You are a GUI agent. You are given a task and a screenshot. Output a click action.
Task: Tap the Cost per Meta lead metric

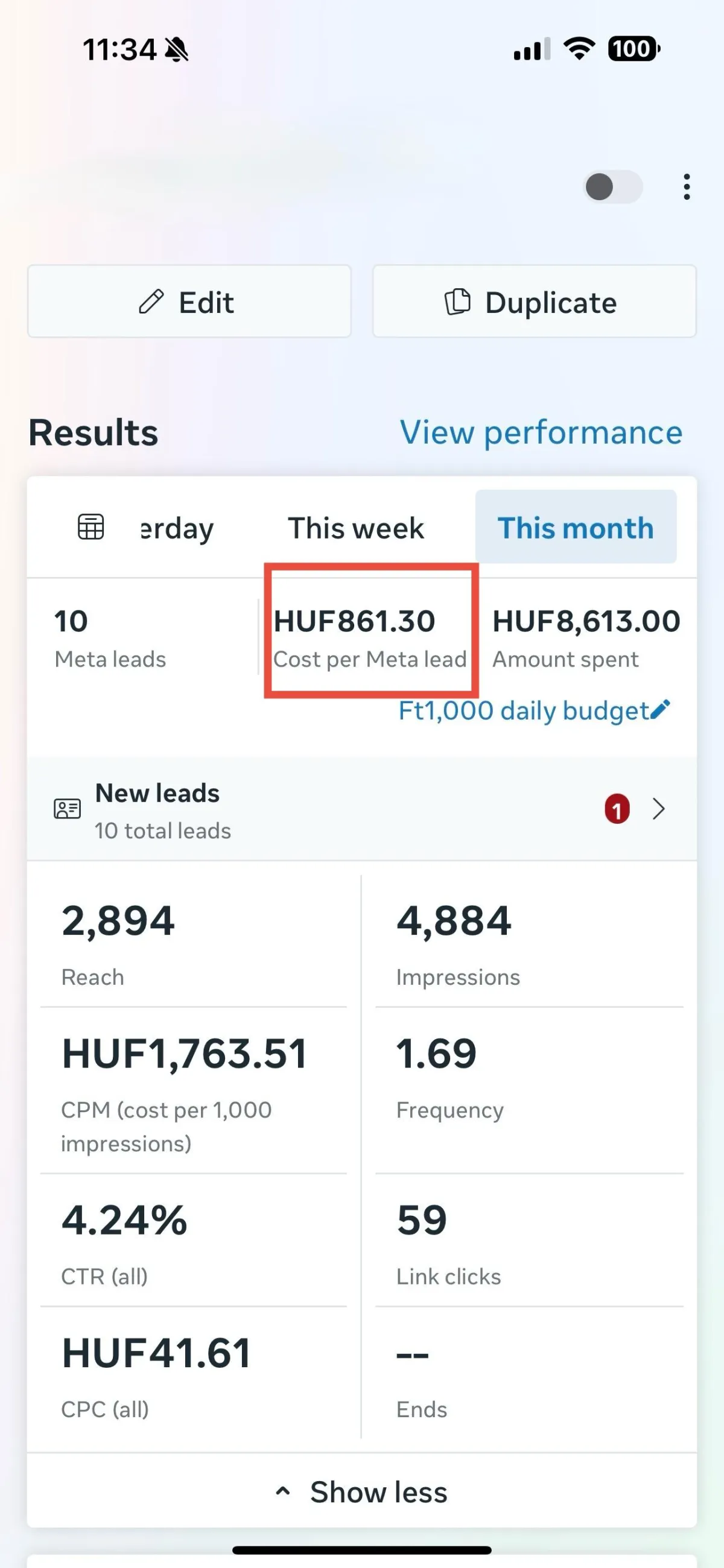(370, 638)
